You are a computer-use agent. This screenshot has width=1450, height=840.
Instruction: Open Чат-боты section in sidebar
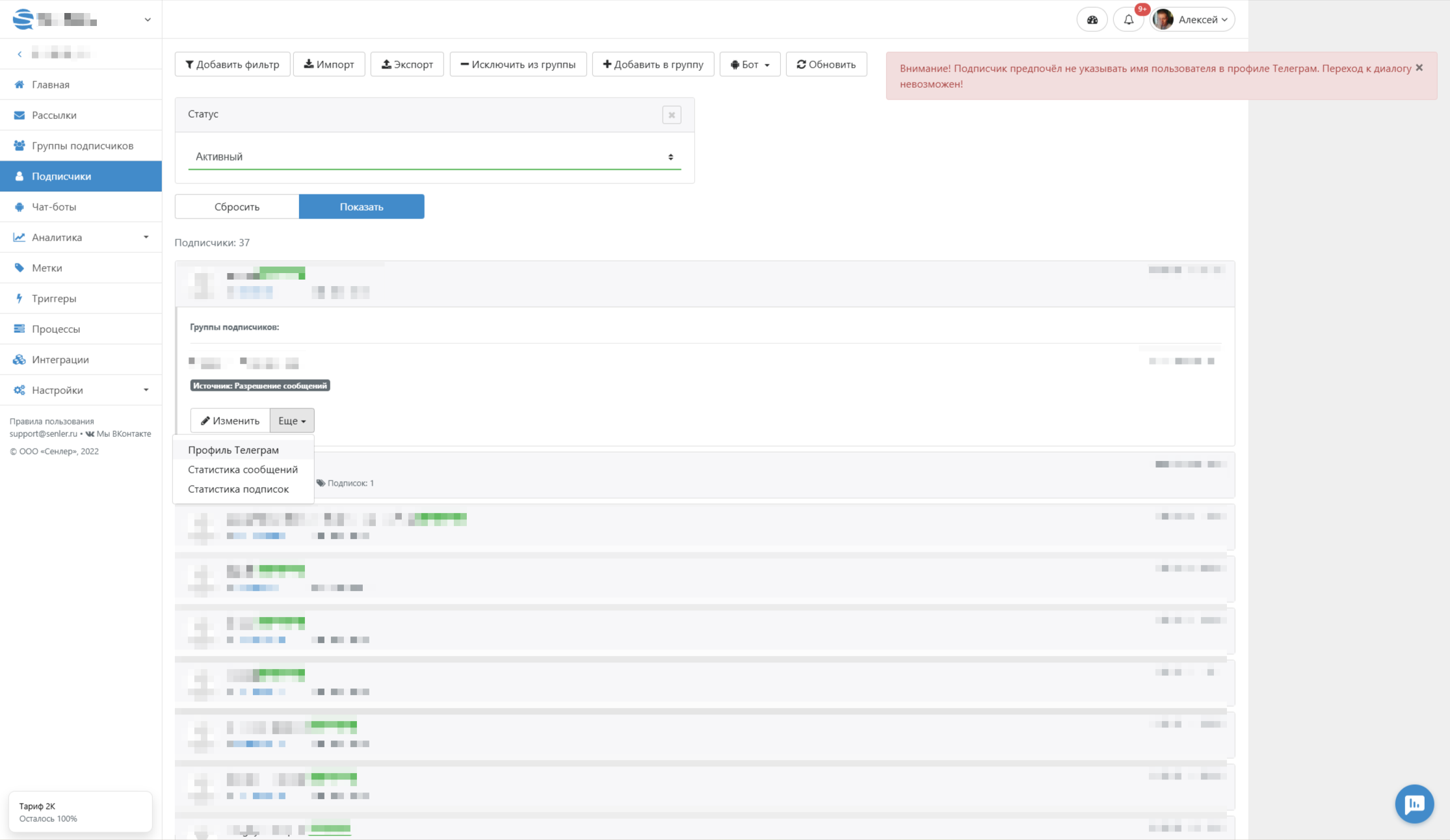coord(54,207)
